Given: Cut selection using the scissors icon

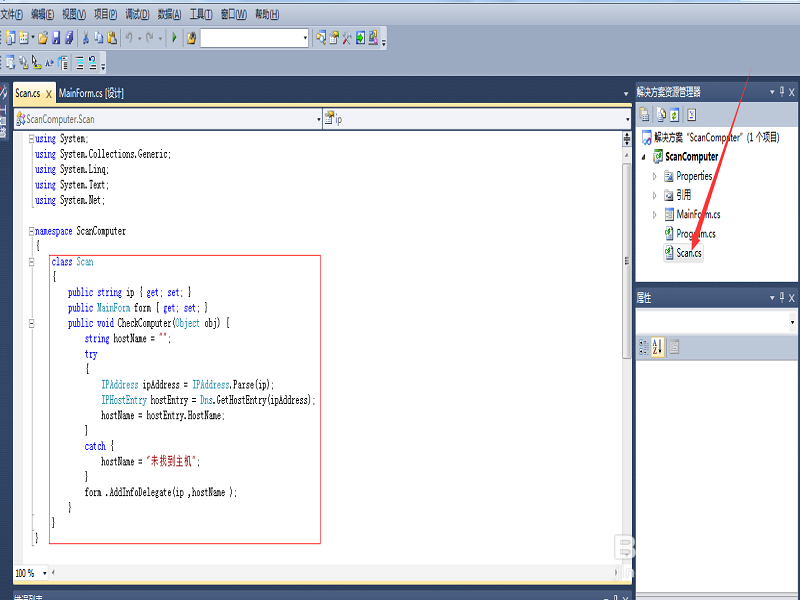Looking at the screenshot, I should pos(86,38).
